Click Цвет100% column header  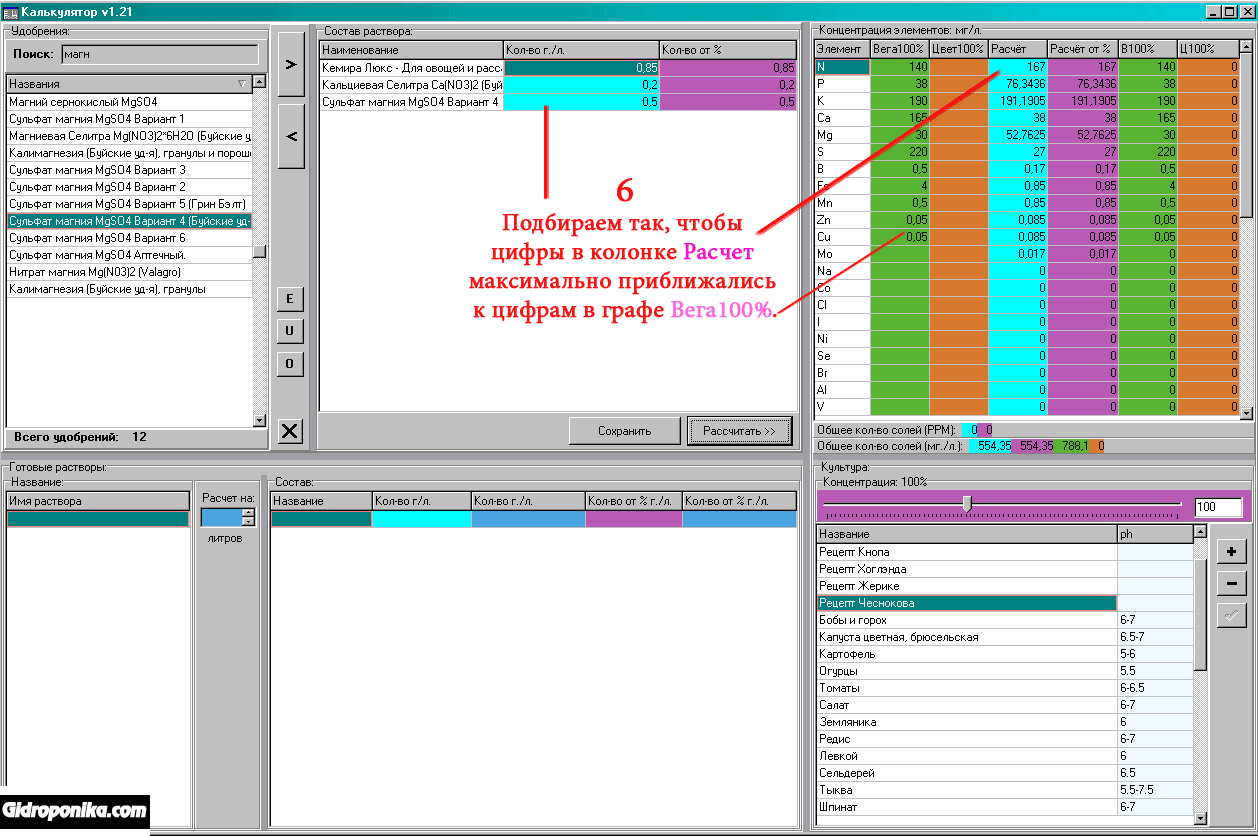point(958,49)
